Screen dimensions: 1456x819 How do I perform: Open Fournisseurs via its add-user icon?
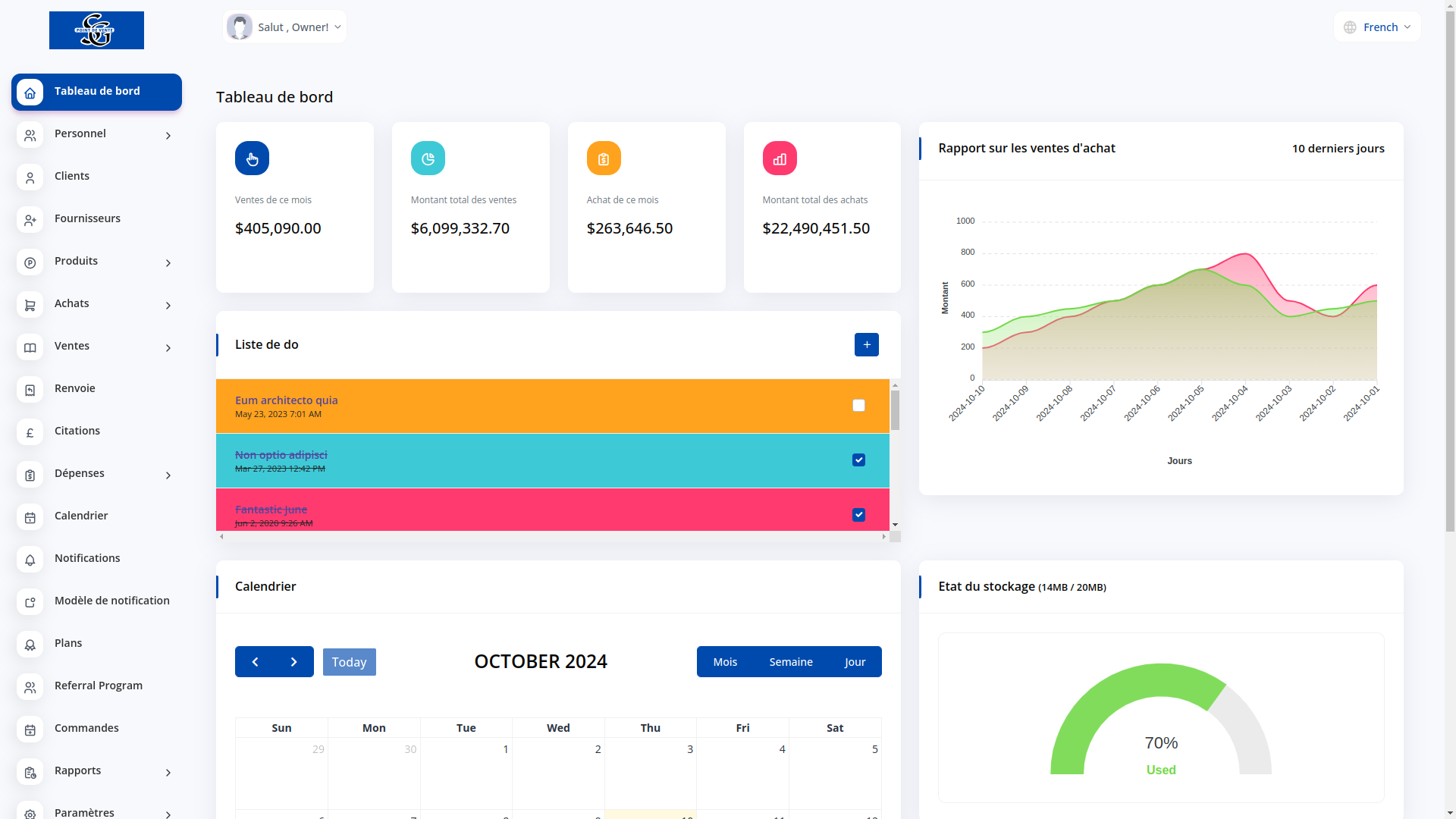(30, 220)
